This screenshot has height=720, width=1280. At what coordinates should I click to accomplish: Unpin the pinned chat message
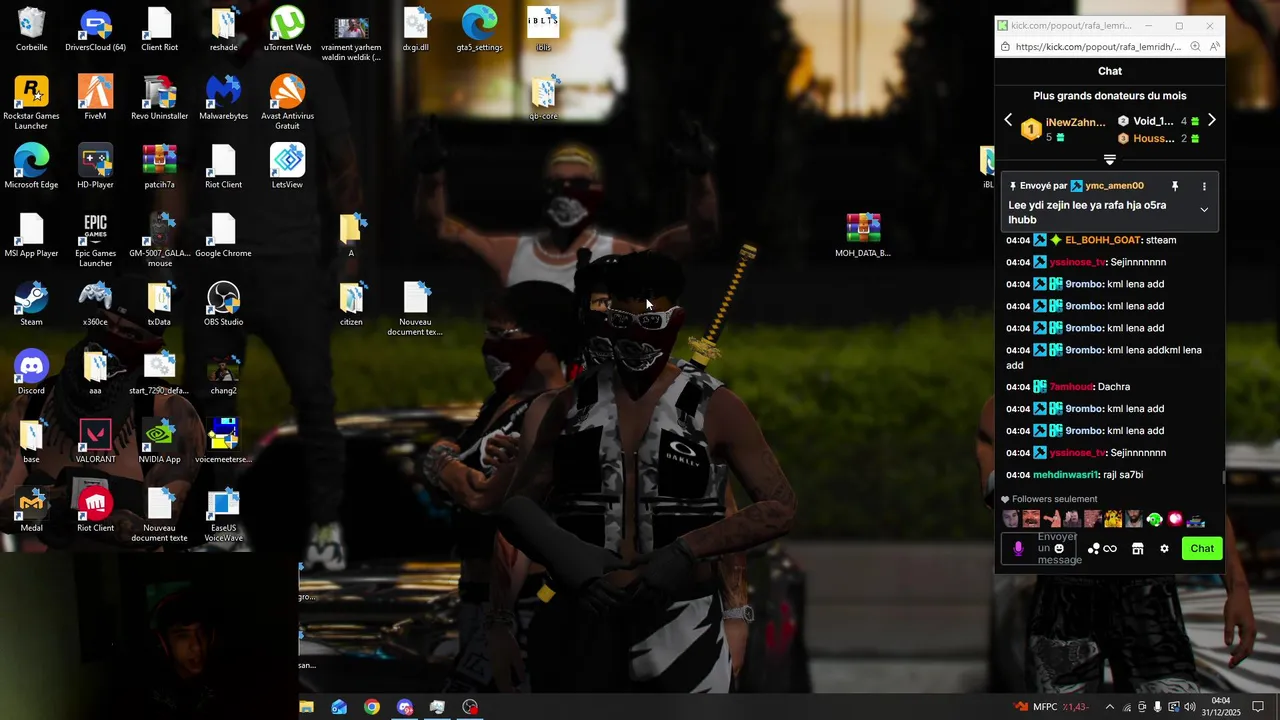[1175, 186]
